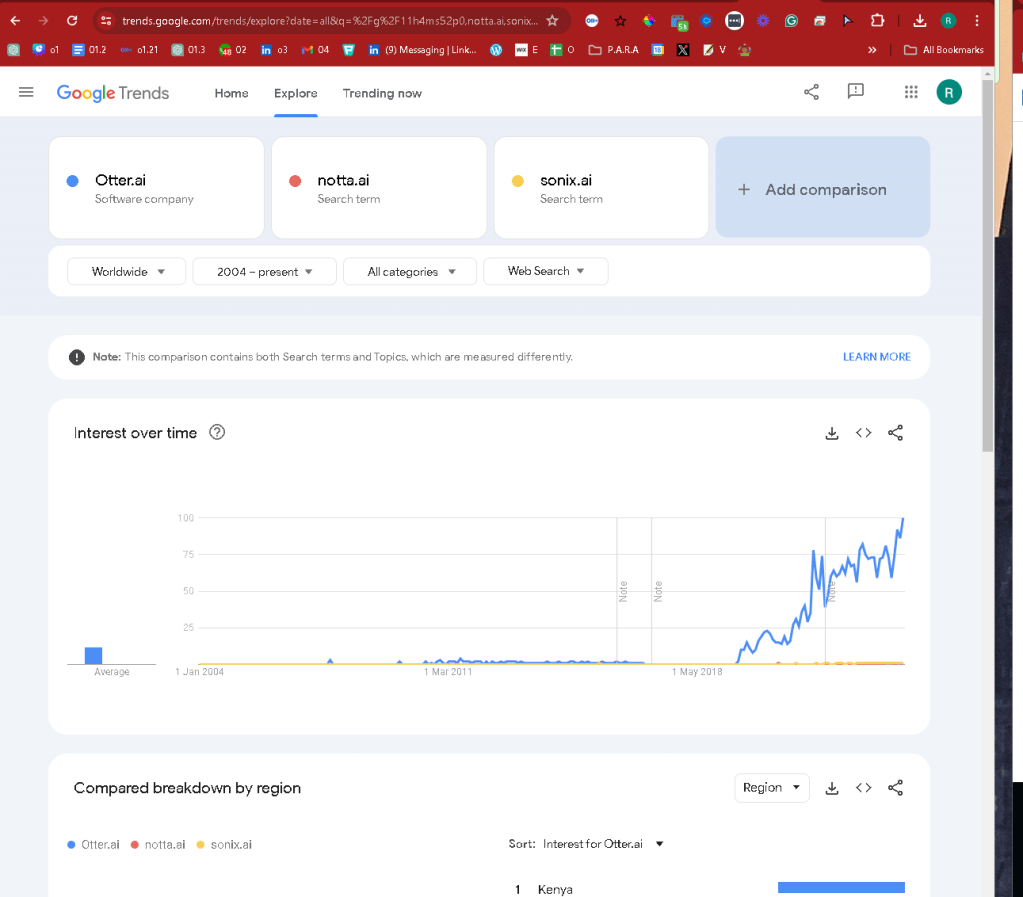Open the o3 LinkedIn bookmark
Viewport: 1023px width, 897px height.
point(274,50)
